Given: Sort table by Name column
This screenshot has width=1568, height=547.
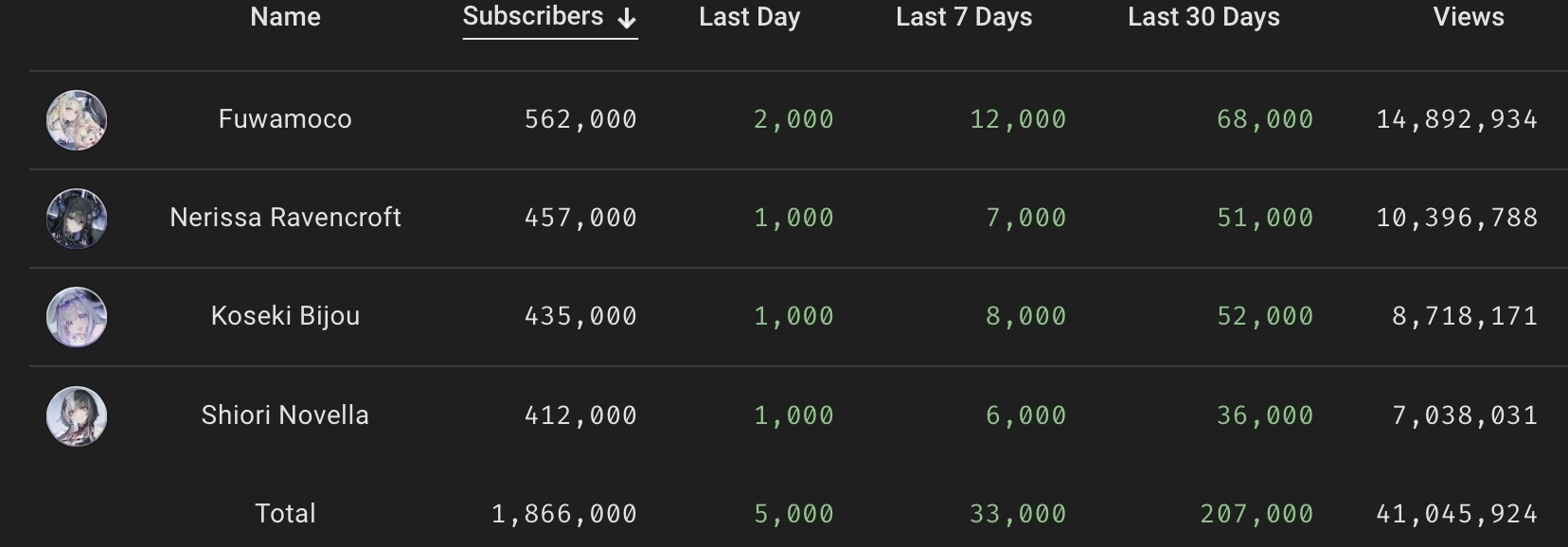Looking at the screenshot, I should pyautogui.click(x=285, y=17).
